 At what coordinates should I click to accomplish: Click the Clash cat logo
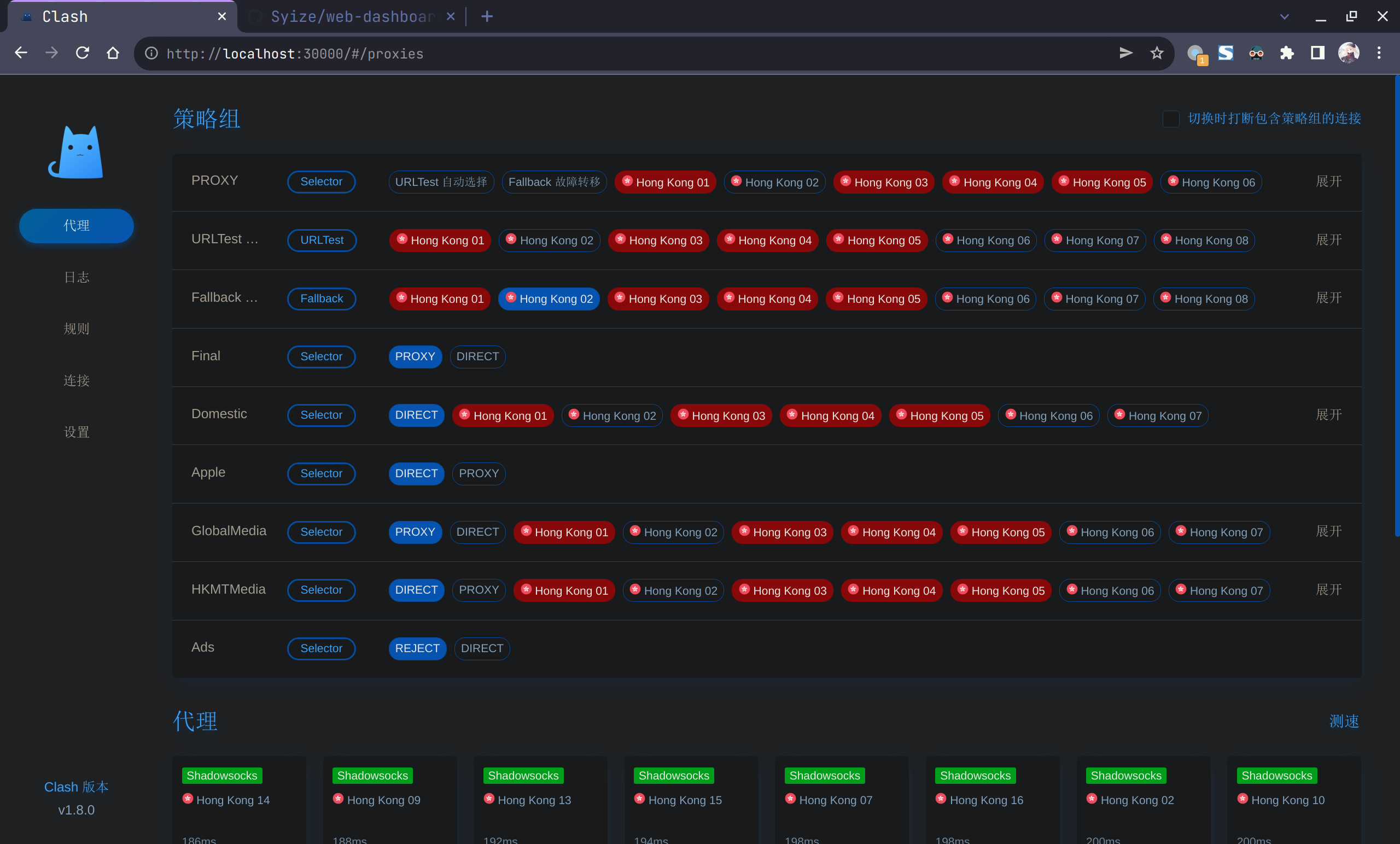(x=76, y=152)
